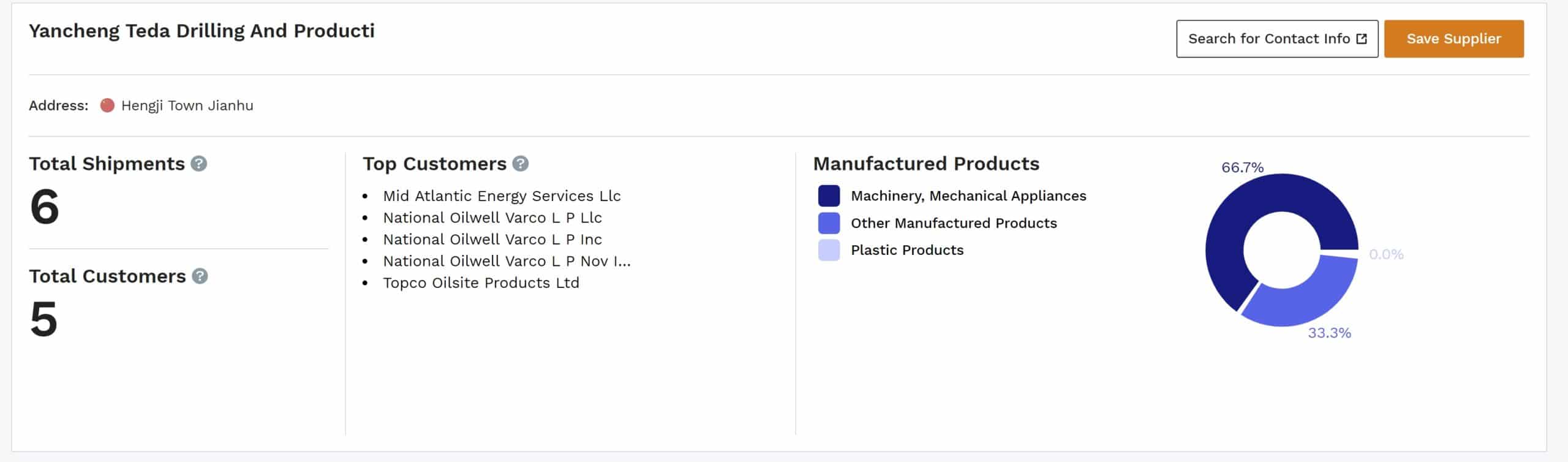Screen dimensions: 1568x462
Task: Click external link icon in Search for Contact Info
Action: [x=1362, y=39]
